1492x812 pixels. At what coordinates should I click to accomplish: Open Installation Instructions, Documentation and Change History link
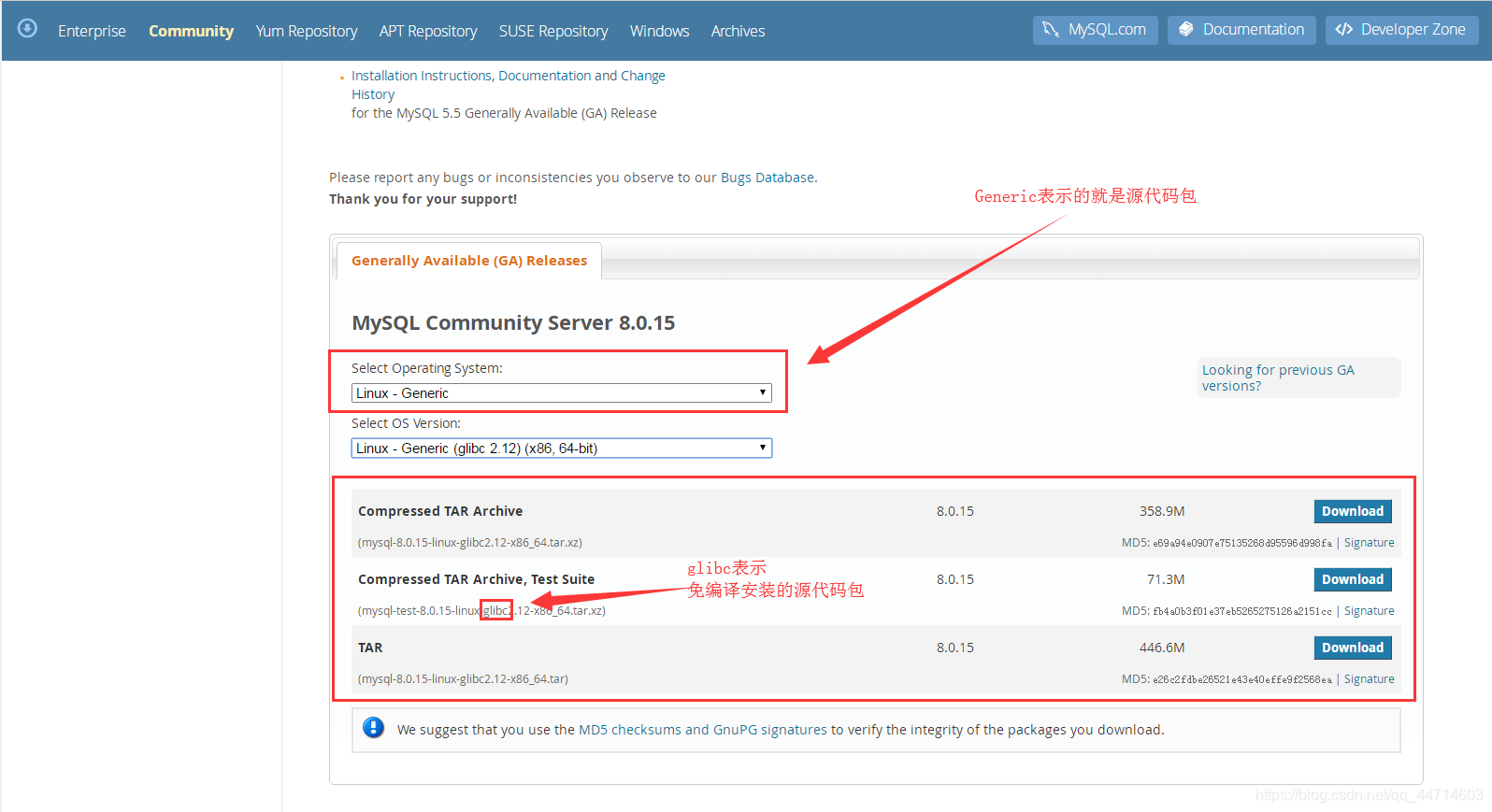click(x=509, y=85)
